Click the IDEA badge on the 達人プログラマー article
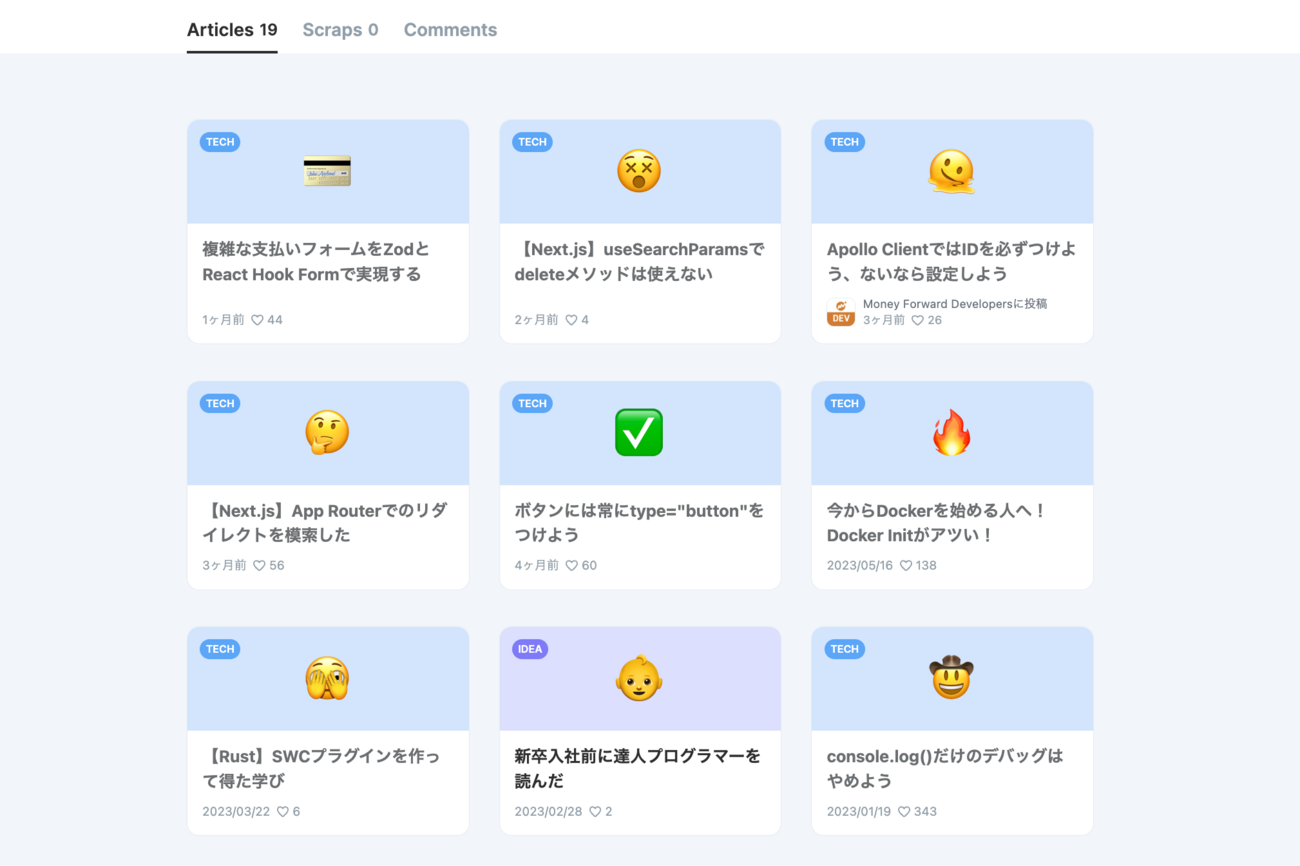The image size is (1300, 866). (530, 649)
